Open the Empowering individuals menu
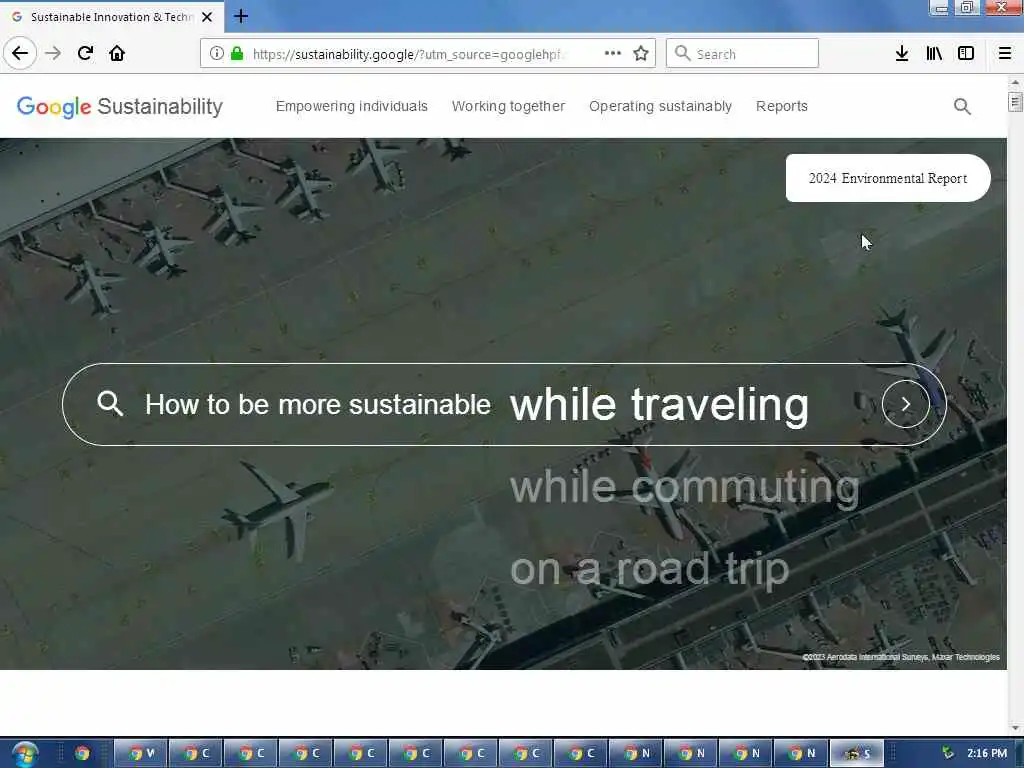This screenshot has width=1024, height=768. (x=351, y=106)
